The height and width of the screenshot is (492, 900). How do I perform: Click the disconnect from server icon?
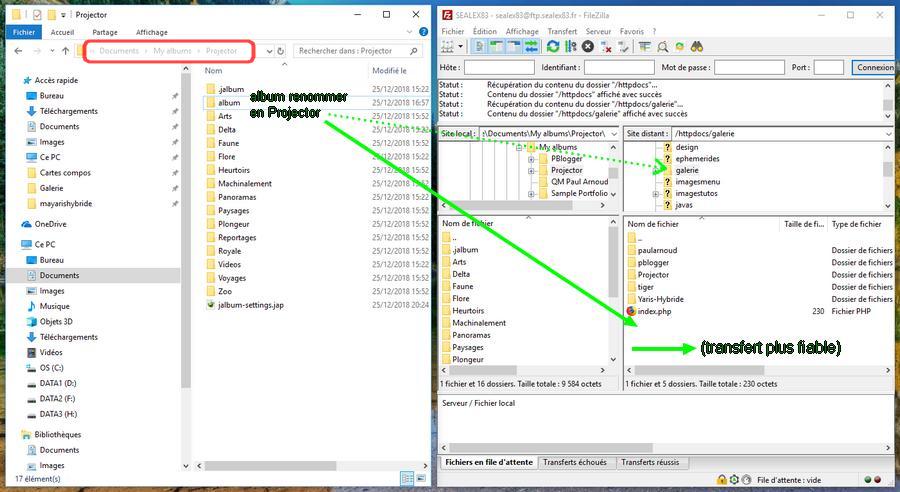click(606, 47)
